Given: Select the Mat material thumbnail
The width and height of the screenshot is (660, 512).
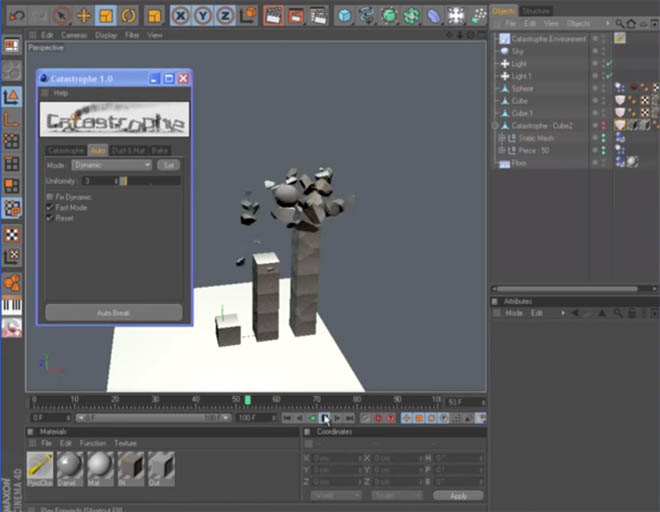Looking at the screenshot, I should pyautogui.click(x=100, y=469).
